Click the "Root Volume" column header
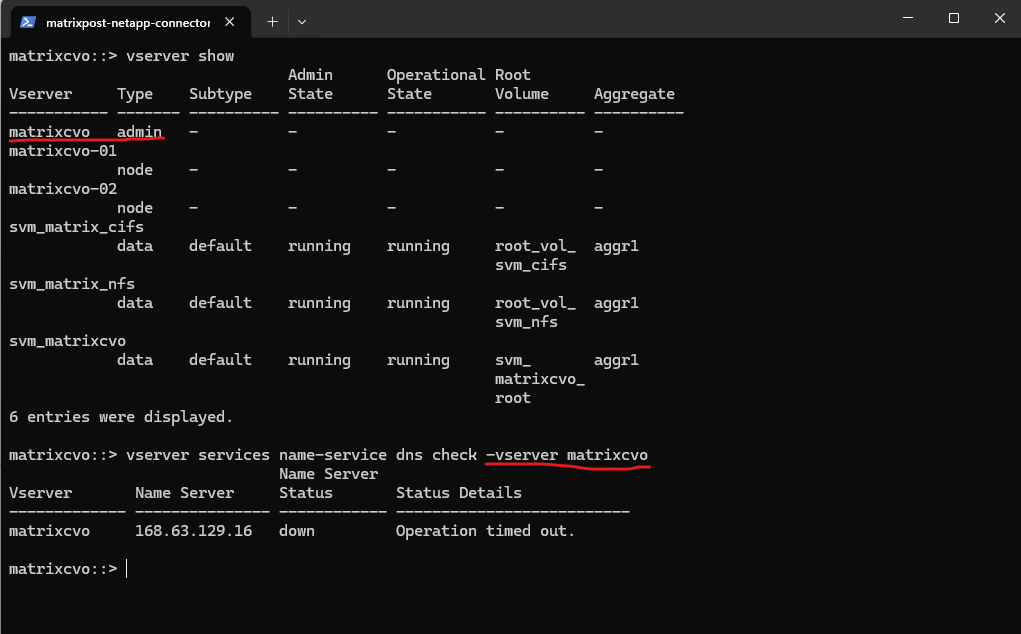 click(521, 84)
